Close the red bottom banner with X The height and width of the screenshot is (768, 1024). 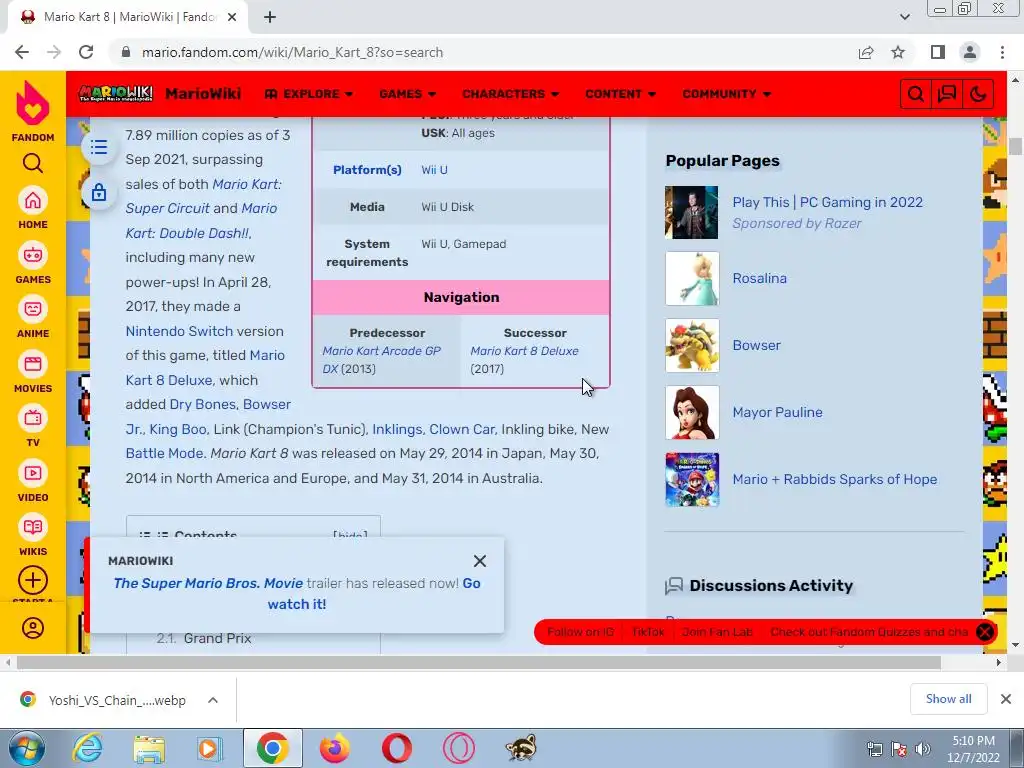984,632
